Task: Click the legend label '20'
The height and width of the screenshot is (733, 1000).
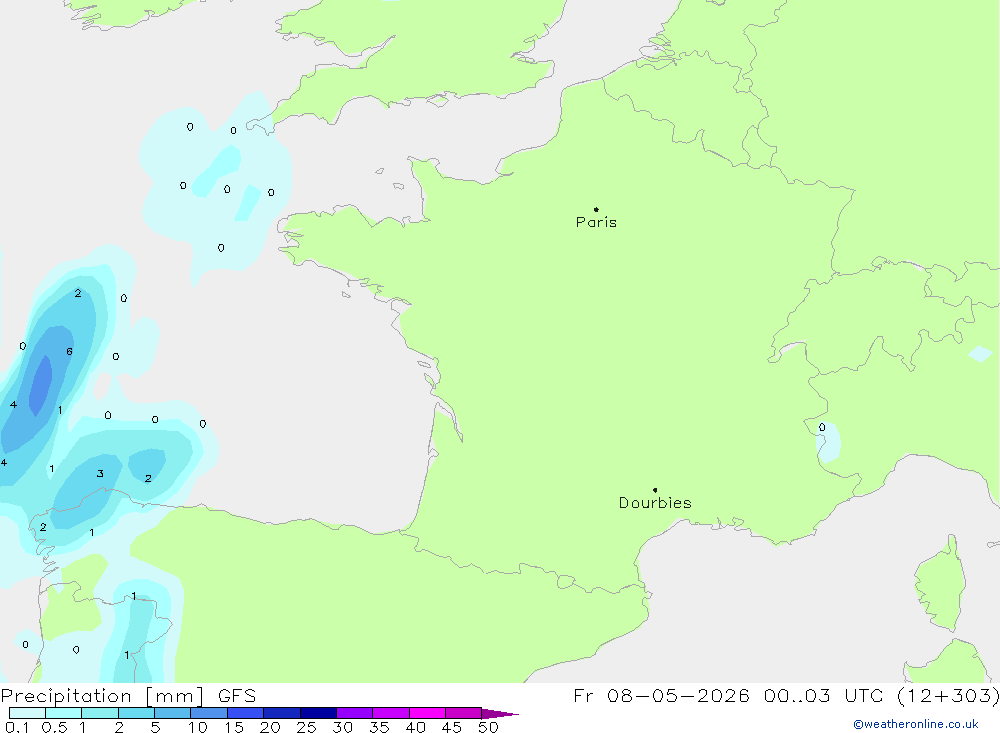Action: 270,727
